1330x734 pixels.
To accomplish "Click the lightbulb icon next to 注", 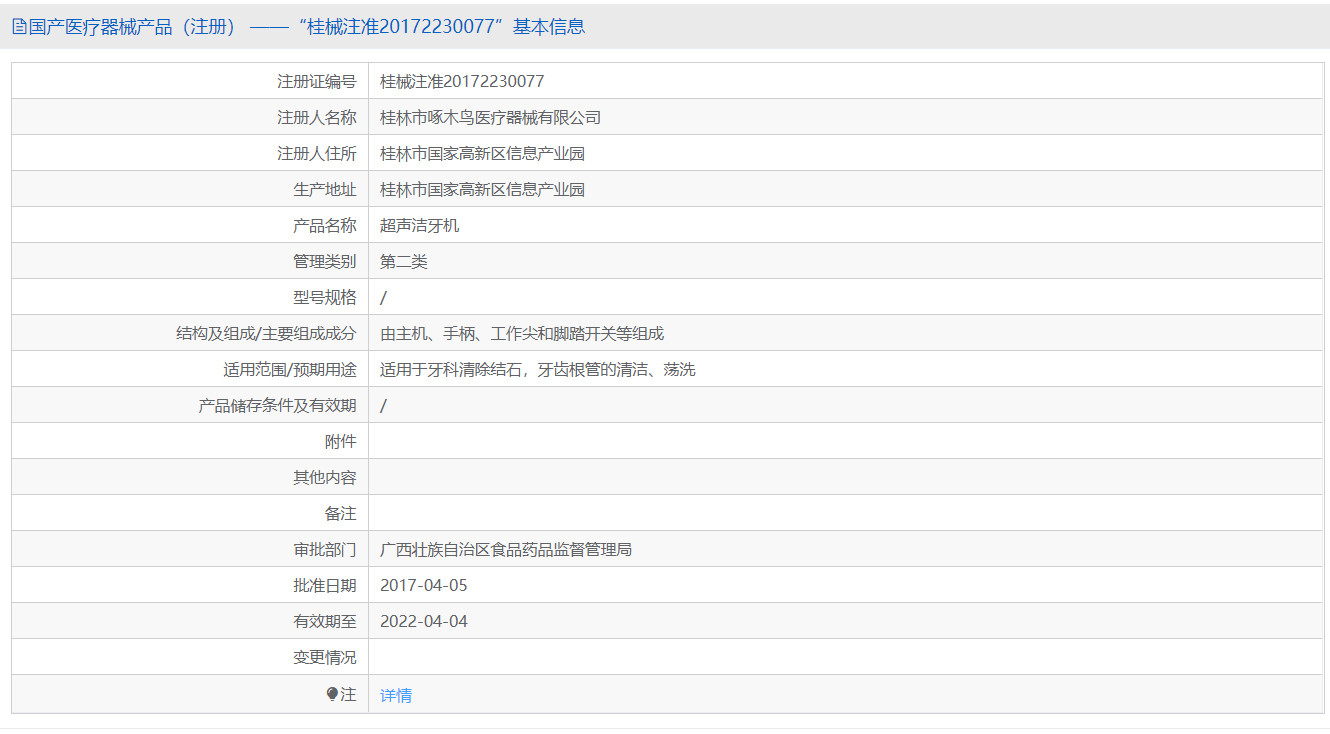I will (x=333, y=694).
